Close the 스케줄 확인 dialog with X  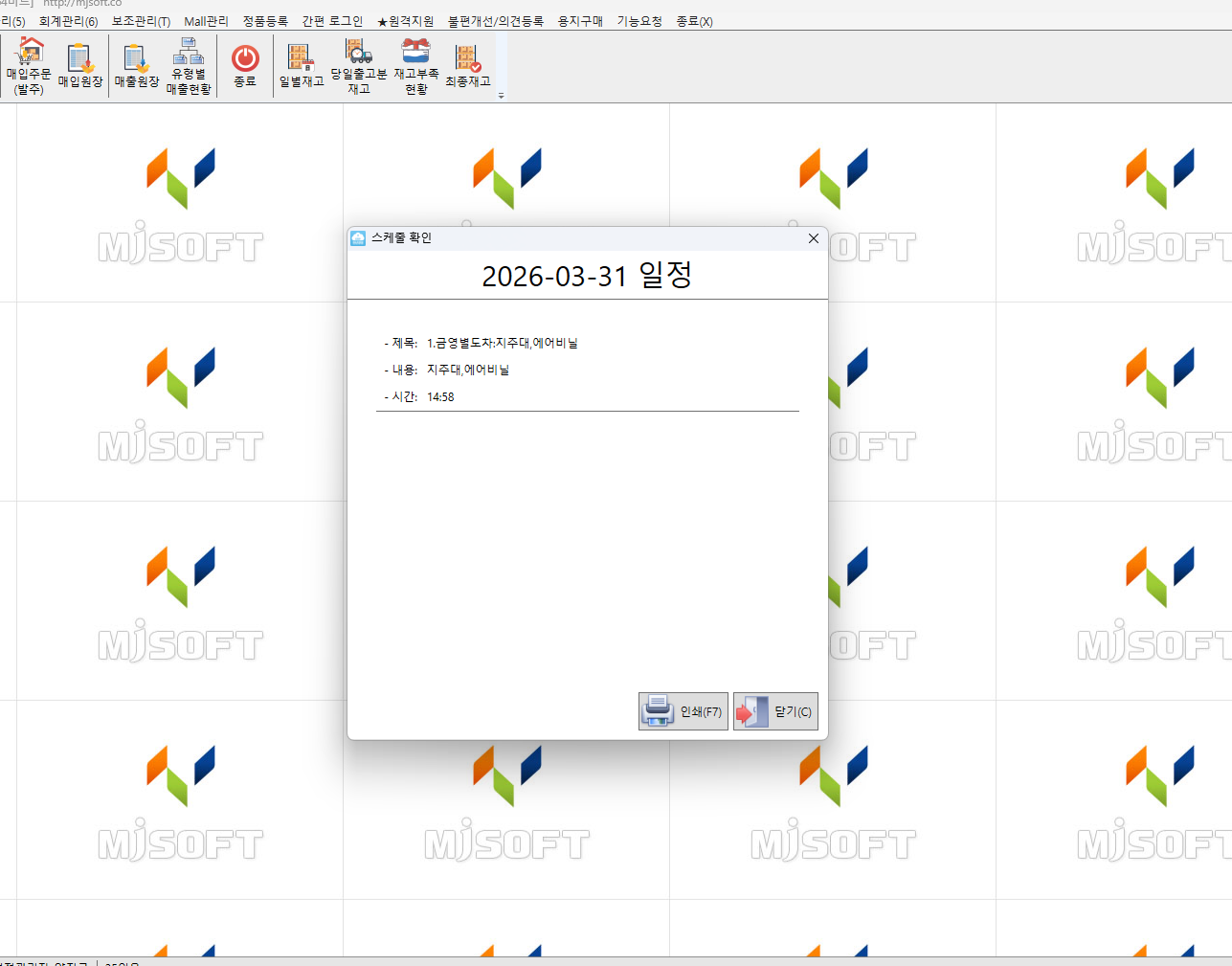coord(814,238)
